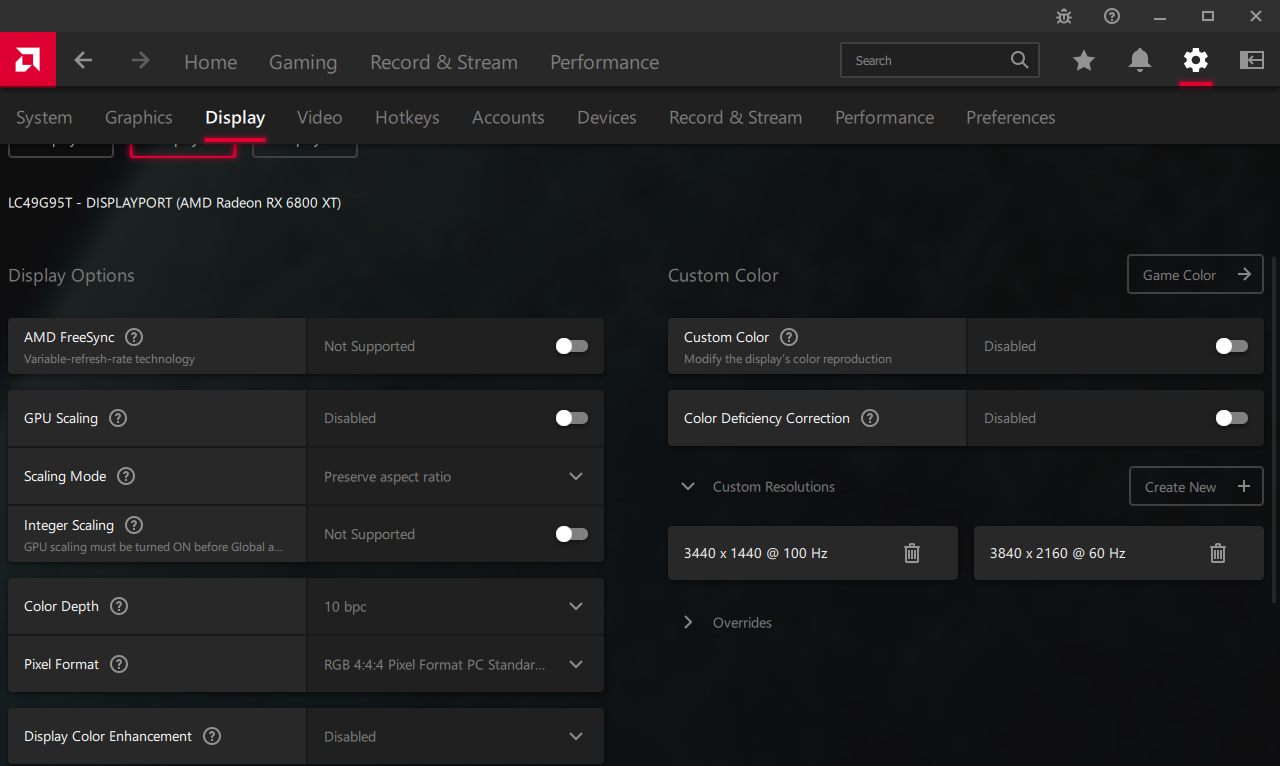Enable GPU Scaling switch

click(572, 418)
